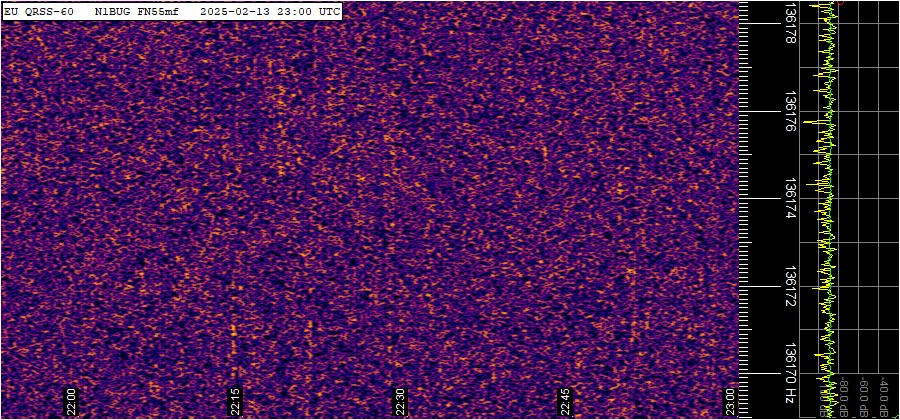Viewport: 900px width, 420px height.
Task: Click the 136174 frequency scale label
Action: pos(790,199)
